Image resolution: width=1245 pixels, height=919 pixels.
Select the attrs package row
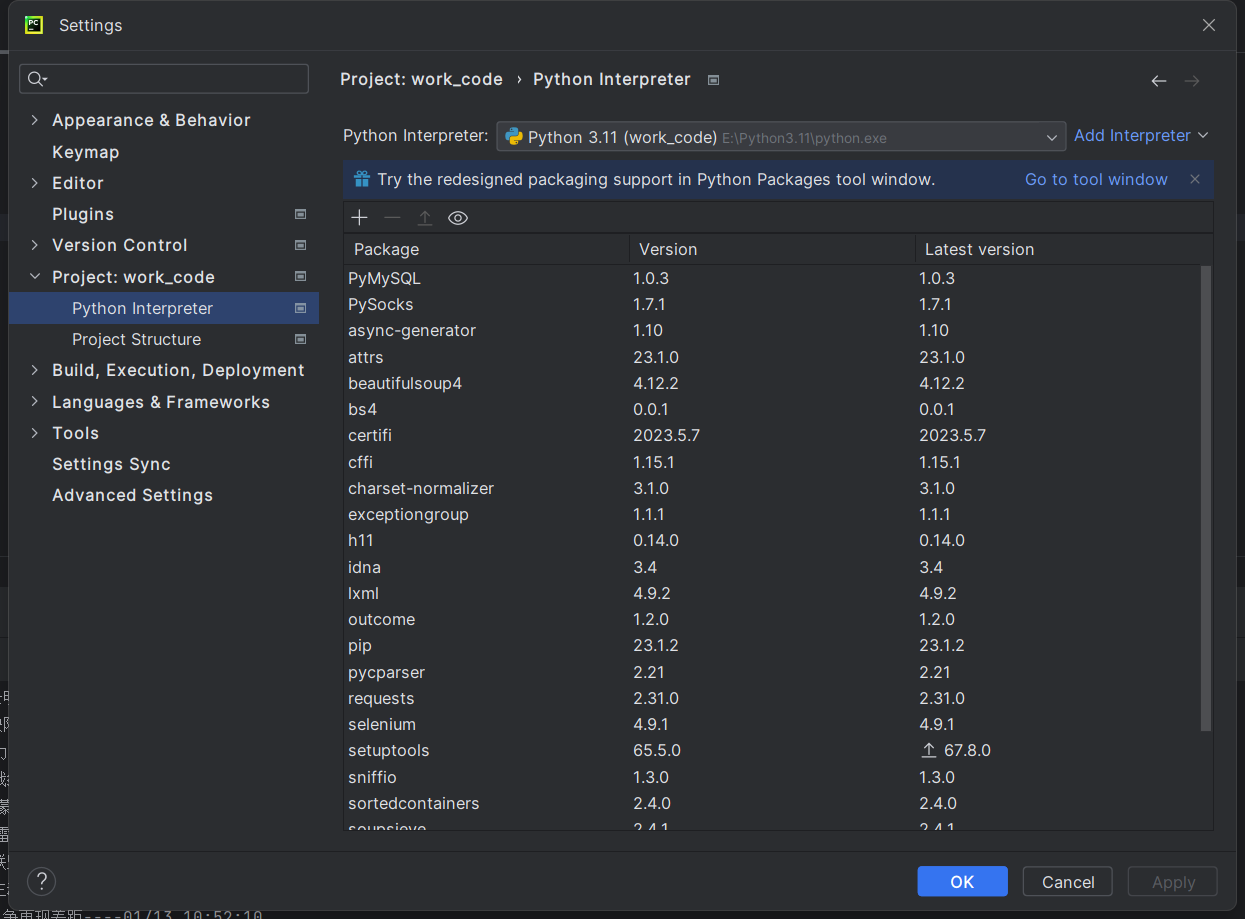point(772,357)
